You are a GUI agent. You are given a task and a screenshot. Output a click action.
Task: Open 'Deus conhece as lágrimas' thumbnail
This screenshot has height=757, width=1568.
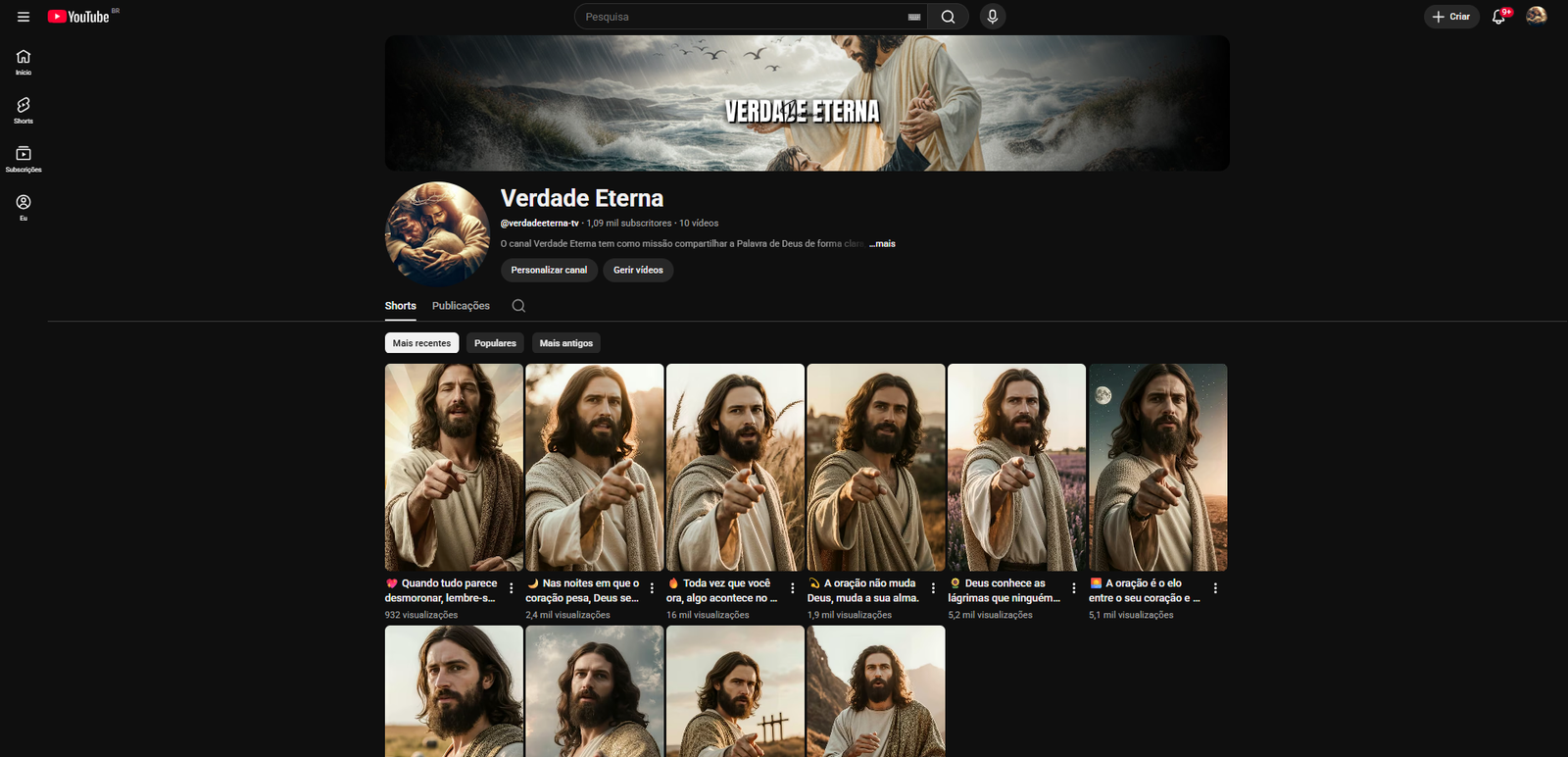(1016, 467)
